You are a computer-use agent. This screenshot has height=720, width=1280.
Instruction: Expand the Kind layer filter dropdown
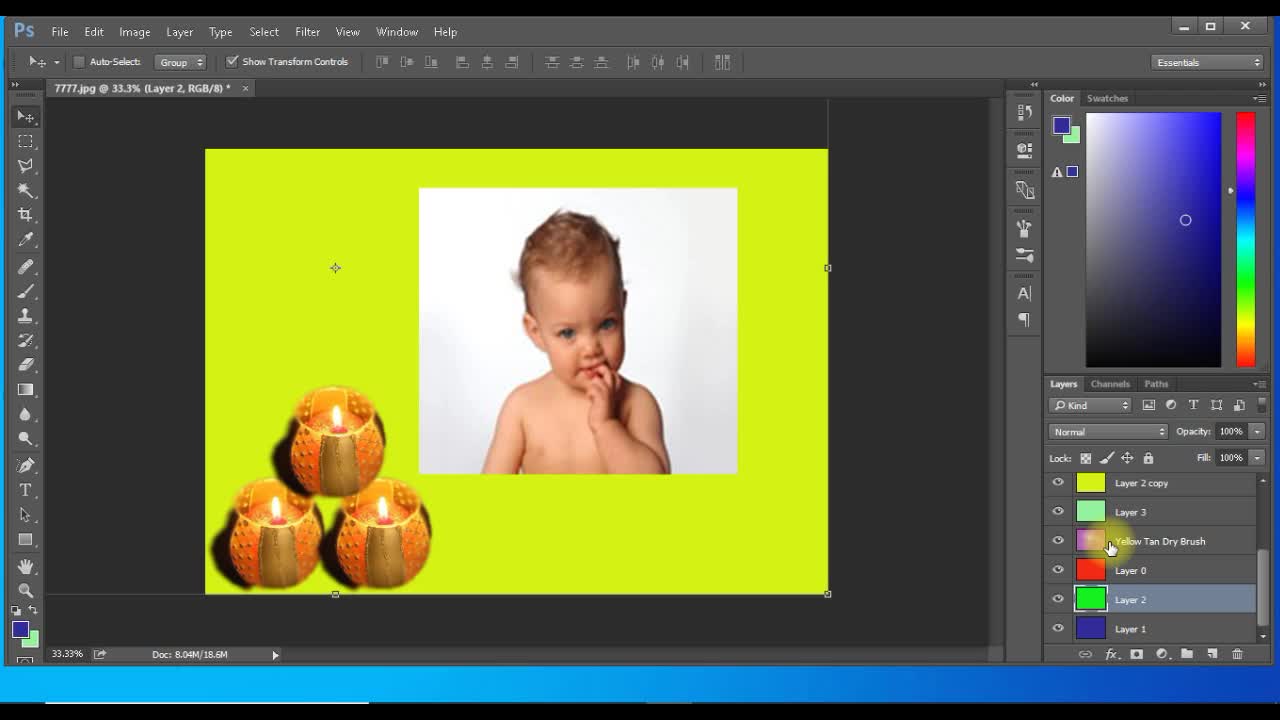pyautogui.click(x=1090, y=405)
